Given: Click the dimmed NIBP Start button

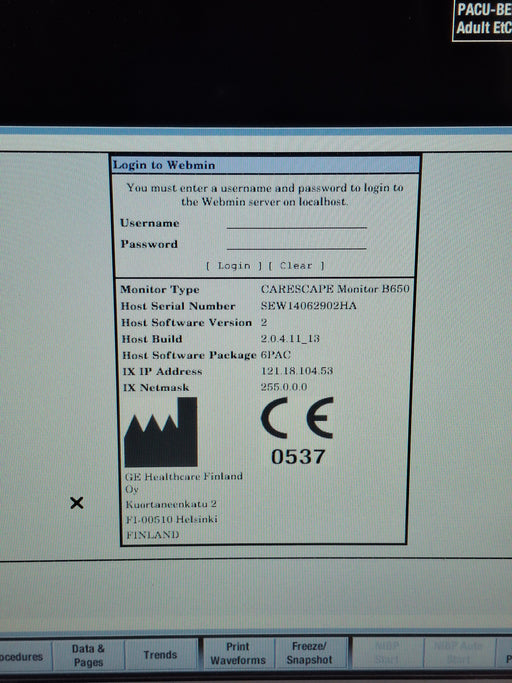Looking at the screenshot, I should coord(387,652).
